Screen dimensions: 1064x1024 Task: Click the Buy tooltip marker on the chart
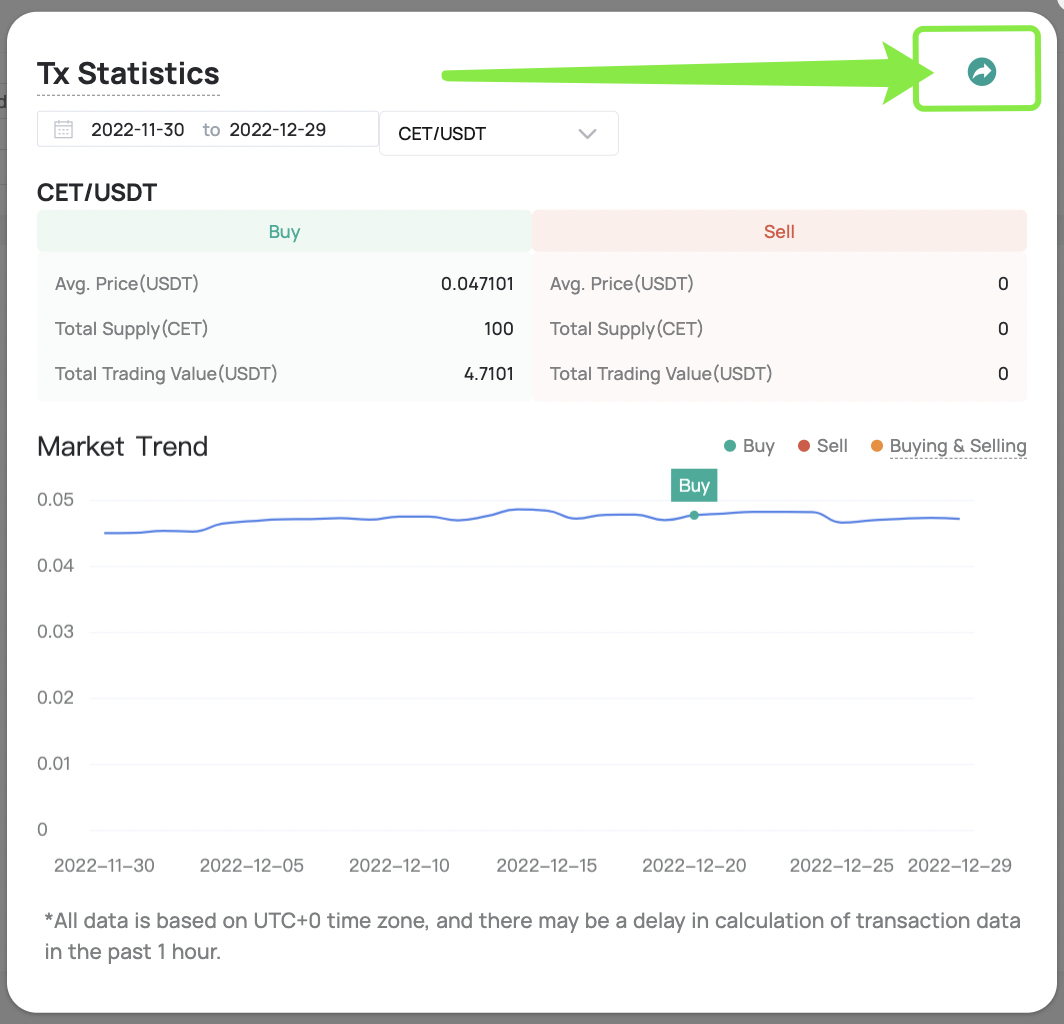click(x=694, y=485)
